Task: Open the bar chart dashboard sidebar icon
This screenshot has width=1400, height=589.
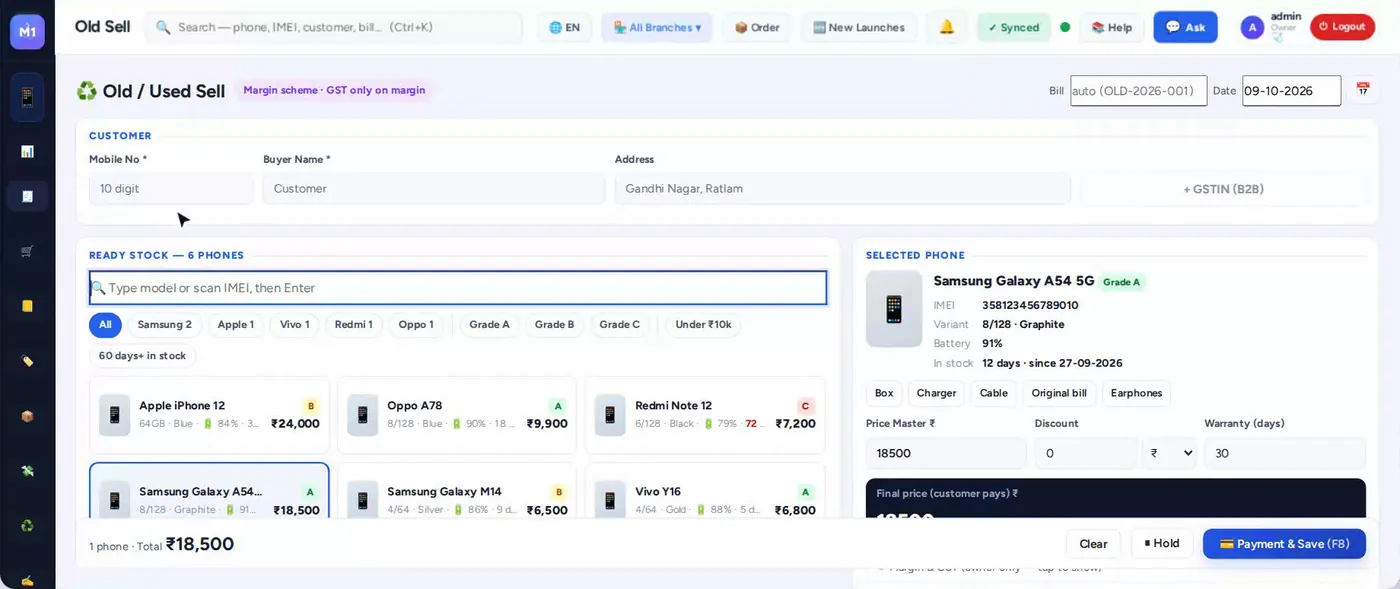Action: point(27,151)
